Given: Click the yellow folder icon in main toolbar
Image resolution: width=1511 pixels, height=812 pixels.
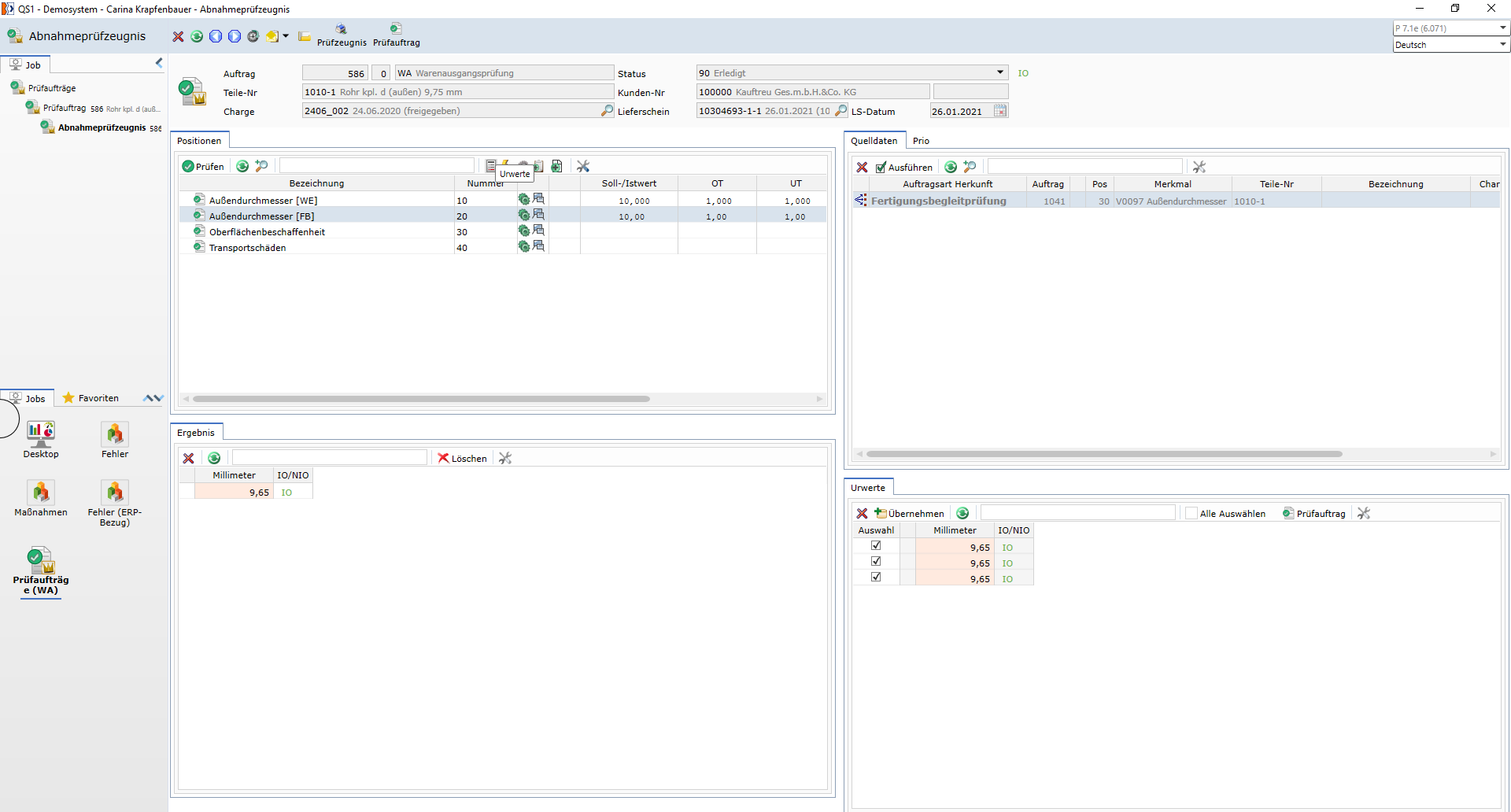Looking at the screenshot, I should [305, 36].
